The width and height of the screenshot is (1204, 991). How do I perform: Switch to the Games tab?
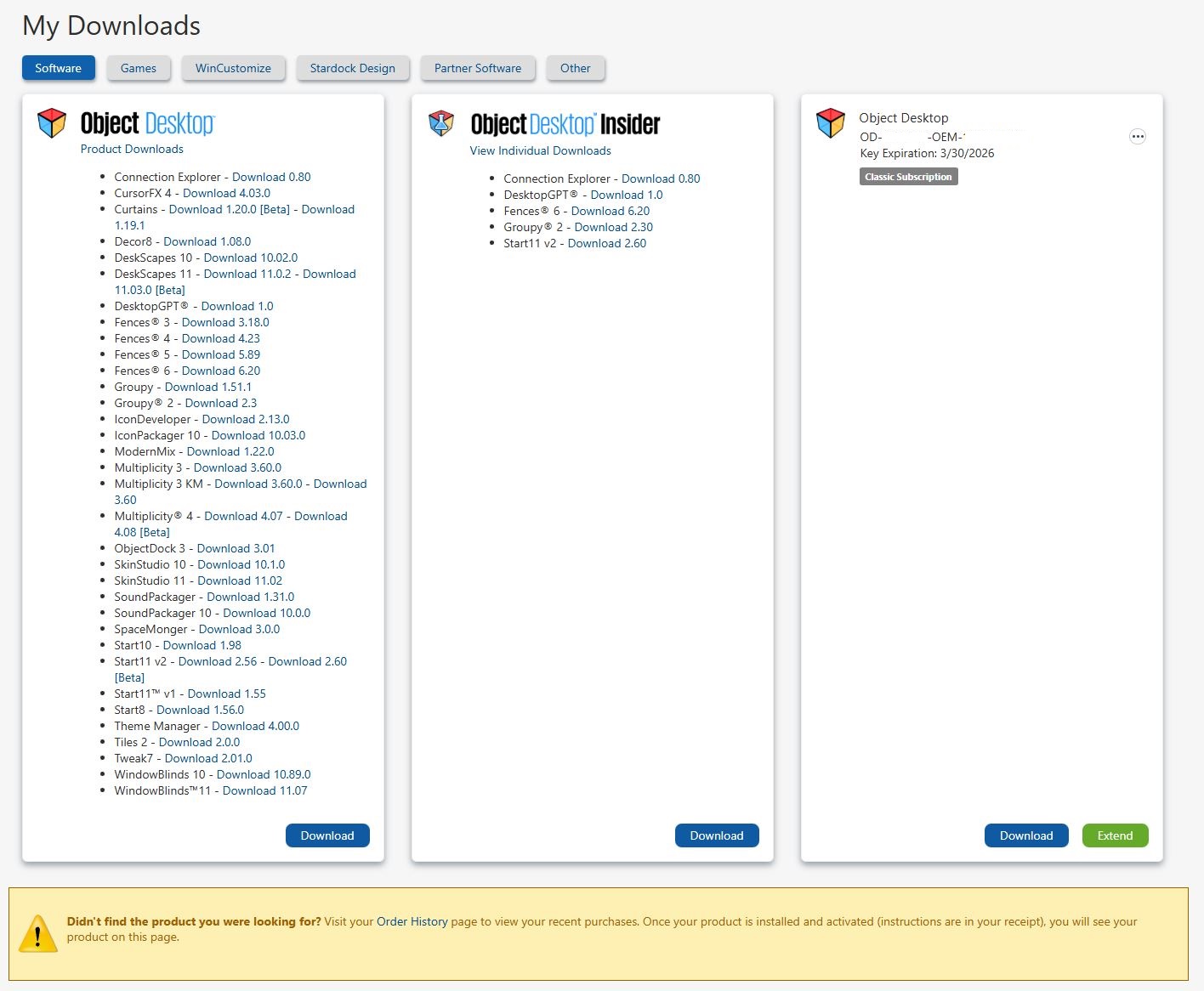138,68
